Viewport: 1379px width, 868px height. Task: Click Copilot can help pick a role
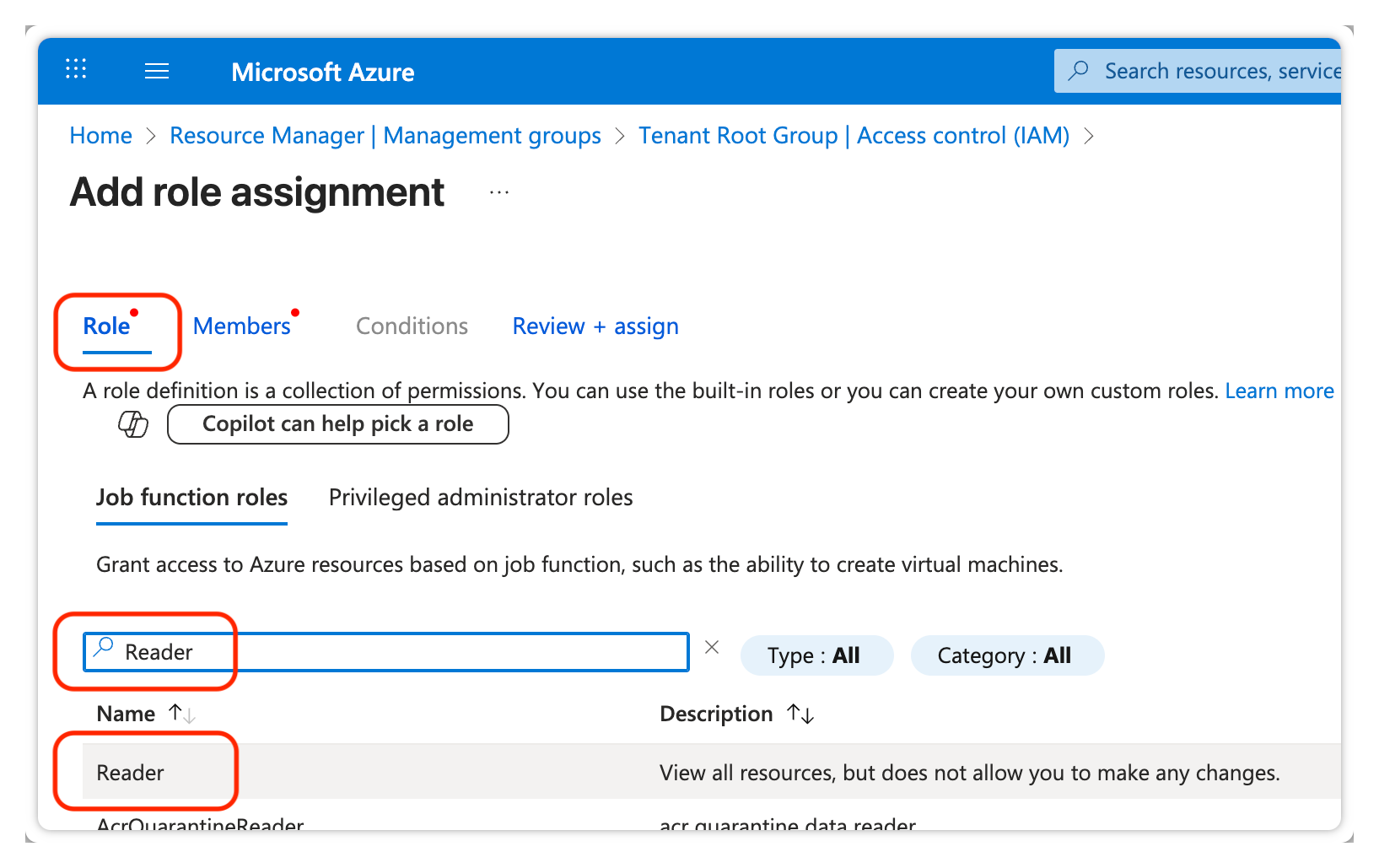(x=338, y=424)
